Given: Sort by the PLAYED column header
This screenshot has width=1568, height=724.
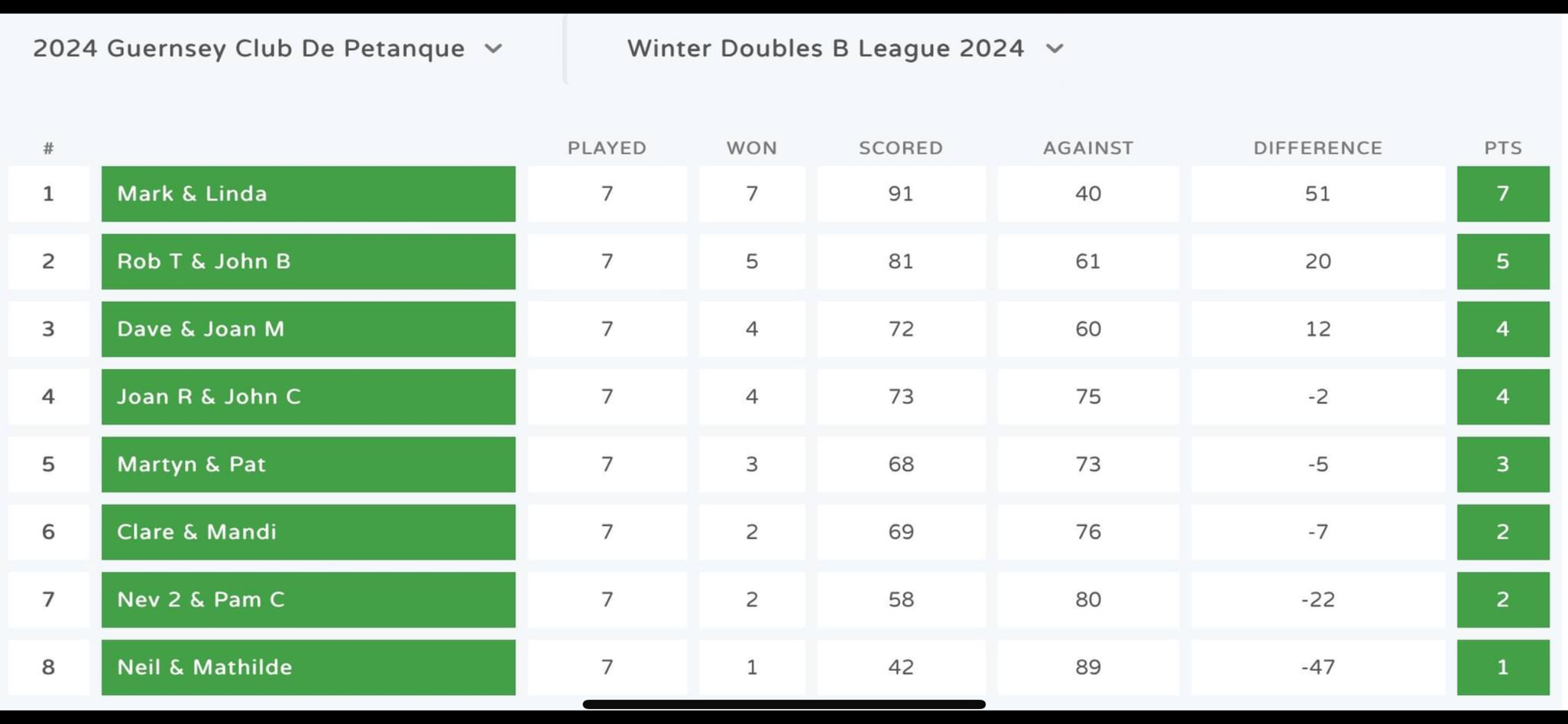Looking at the screenshot, I should pos(607,148).
